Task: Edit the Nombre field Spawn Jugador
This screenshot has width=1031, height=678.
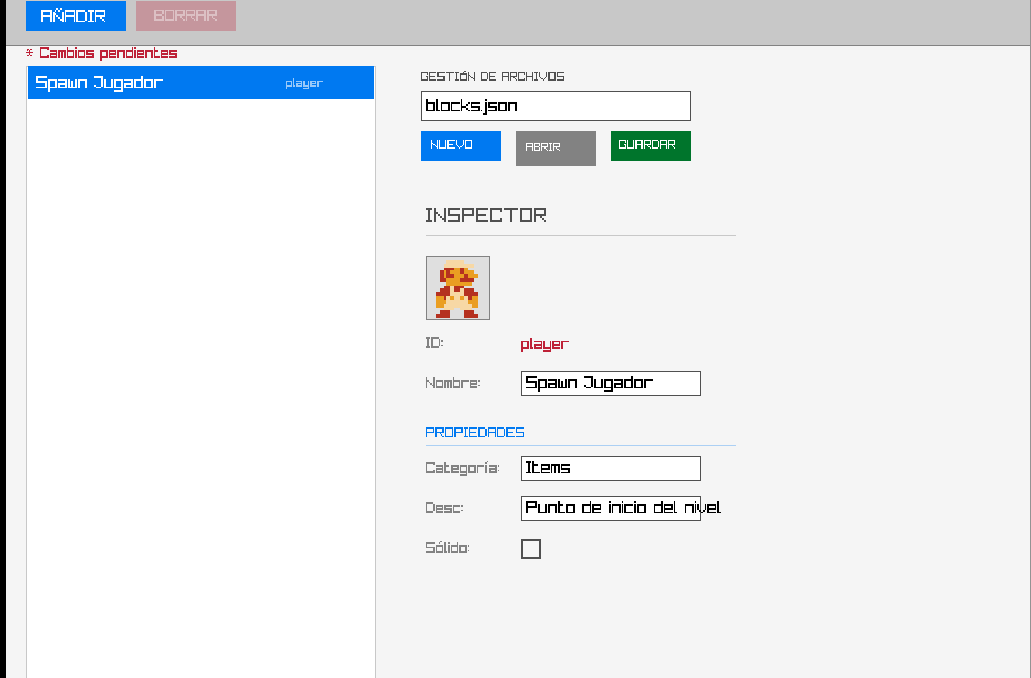Action: tap(610, 383)
